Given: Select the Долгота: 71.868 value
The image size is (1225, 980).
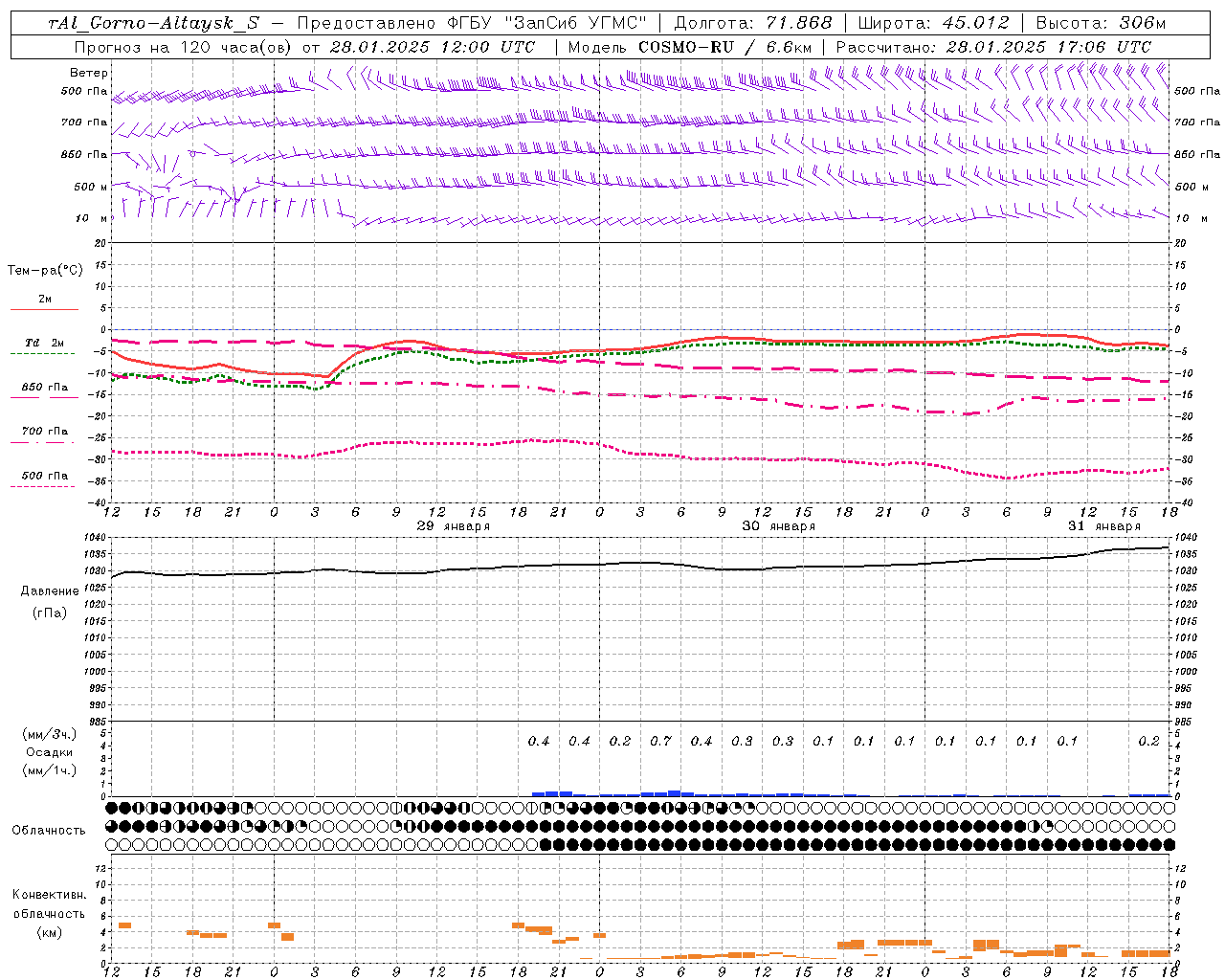Looking at the screenshot, I should 753,23.
